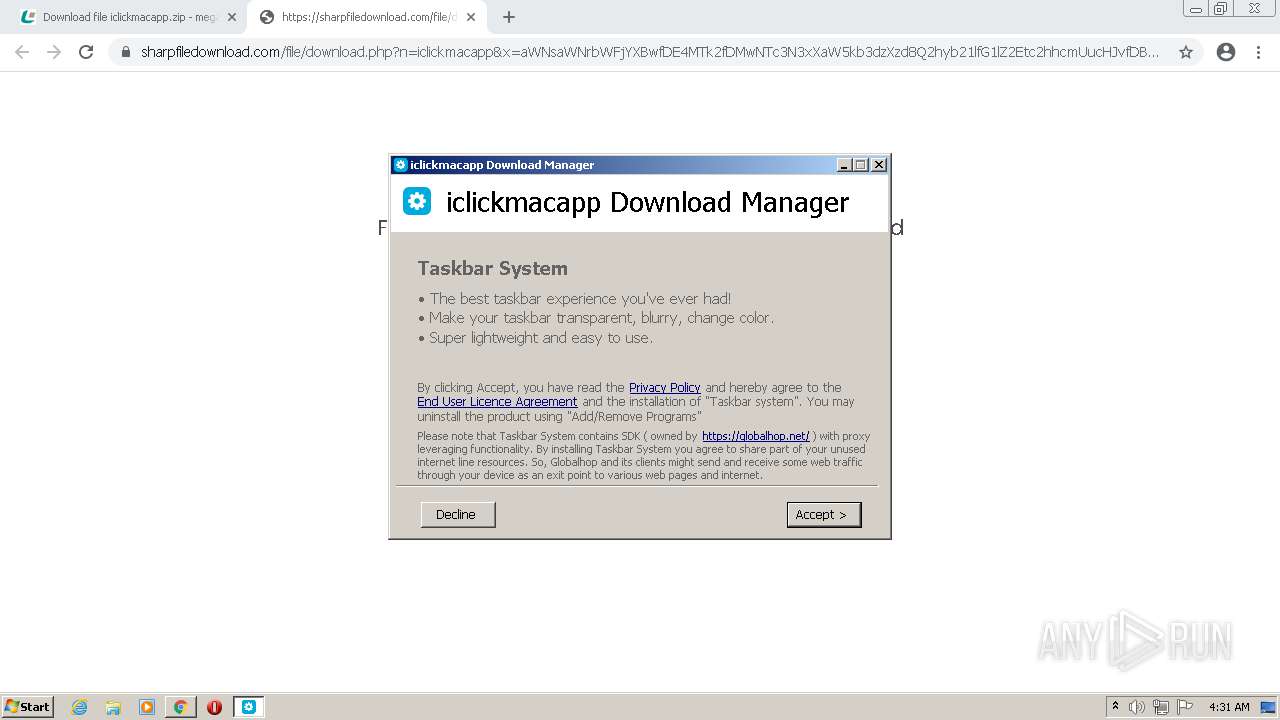Open Windows Media Player from taskbar
The image size is (1280, 720).
[x=147, y=707]
